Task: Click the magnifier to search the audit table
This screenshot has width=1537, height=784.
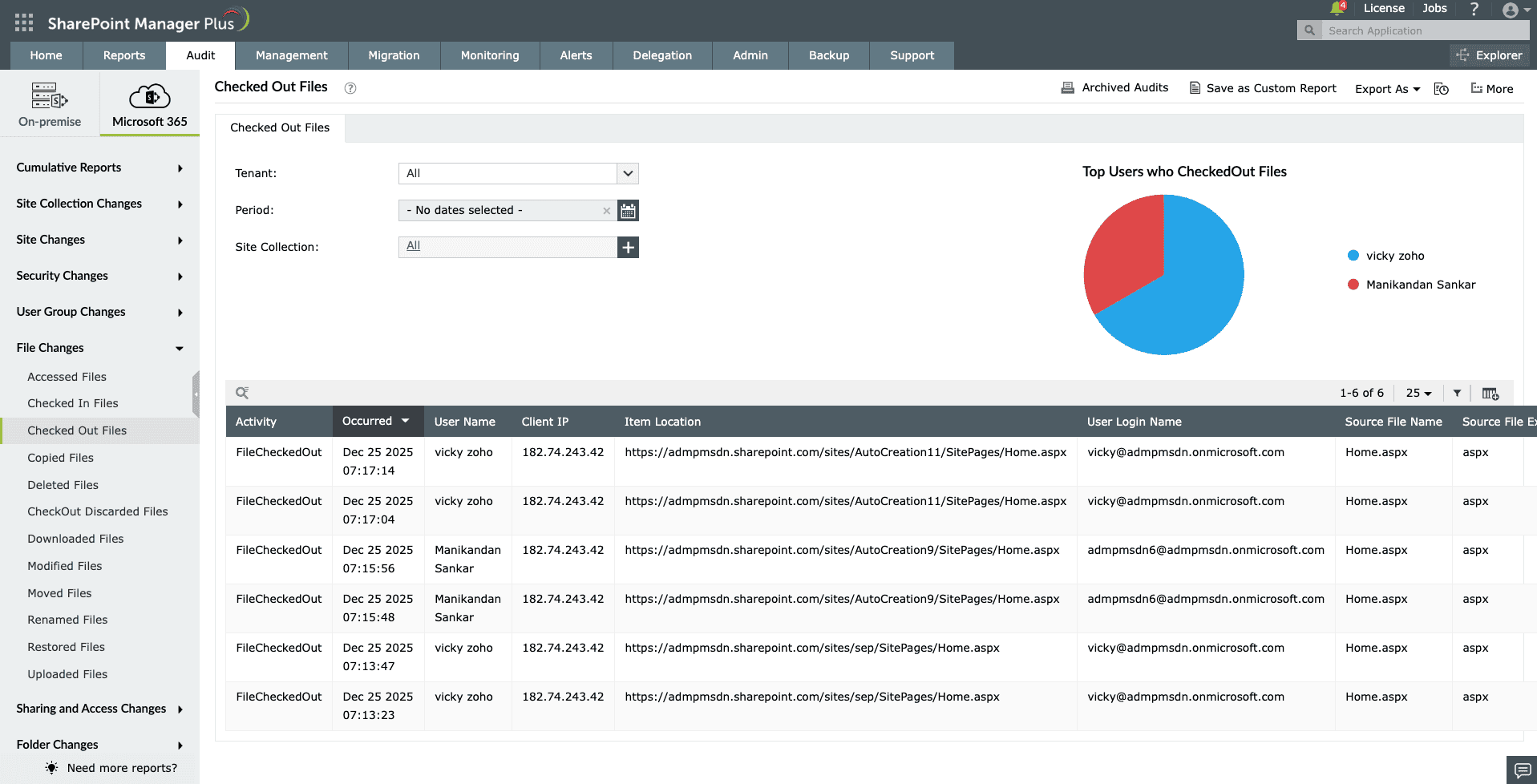Action: tap(241, 393)
